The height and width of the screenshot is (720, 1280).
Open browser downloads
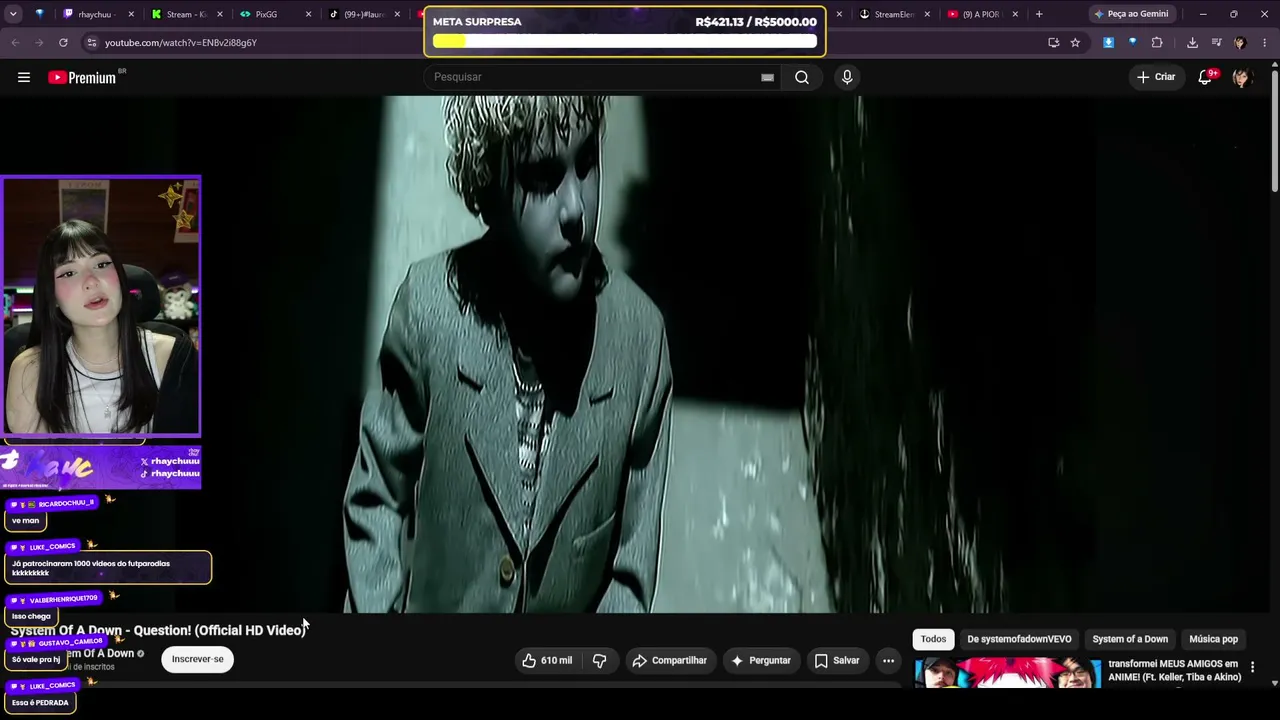tap(1192, 42)
